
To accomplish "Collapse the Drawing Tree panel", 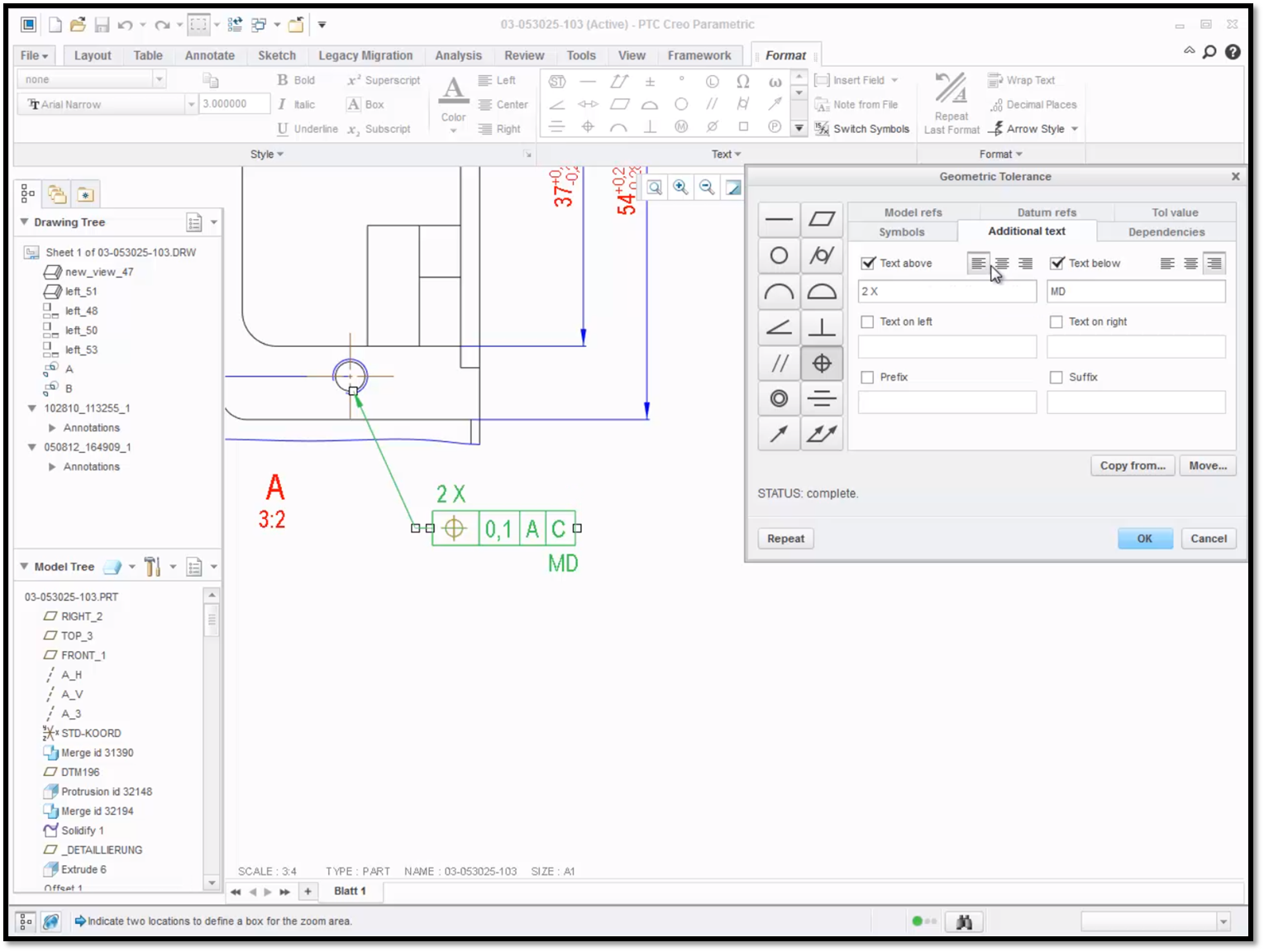I will 25,222.
